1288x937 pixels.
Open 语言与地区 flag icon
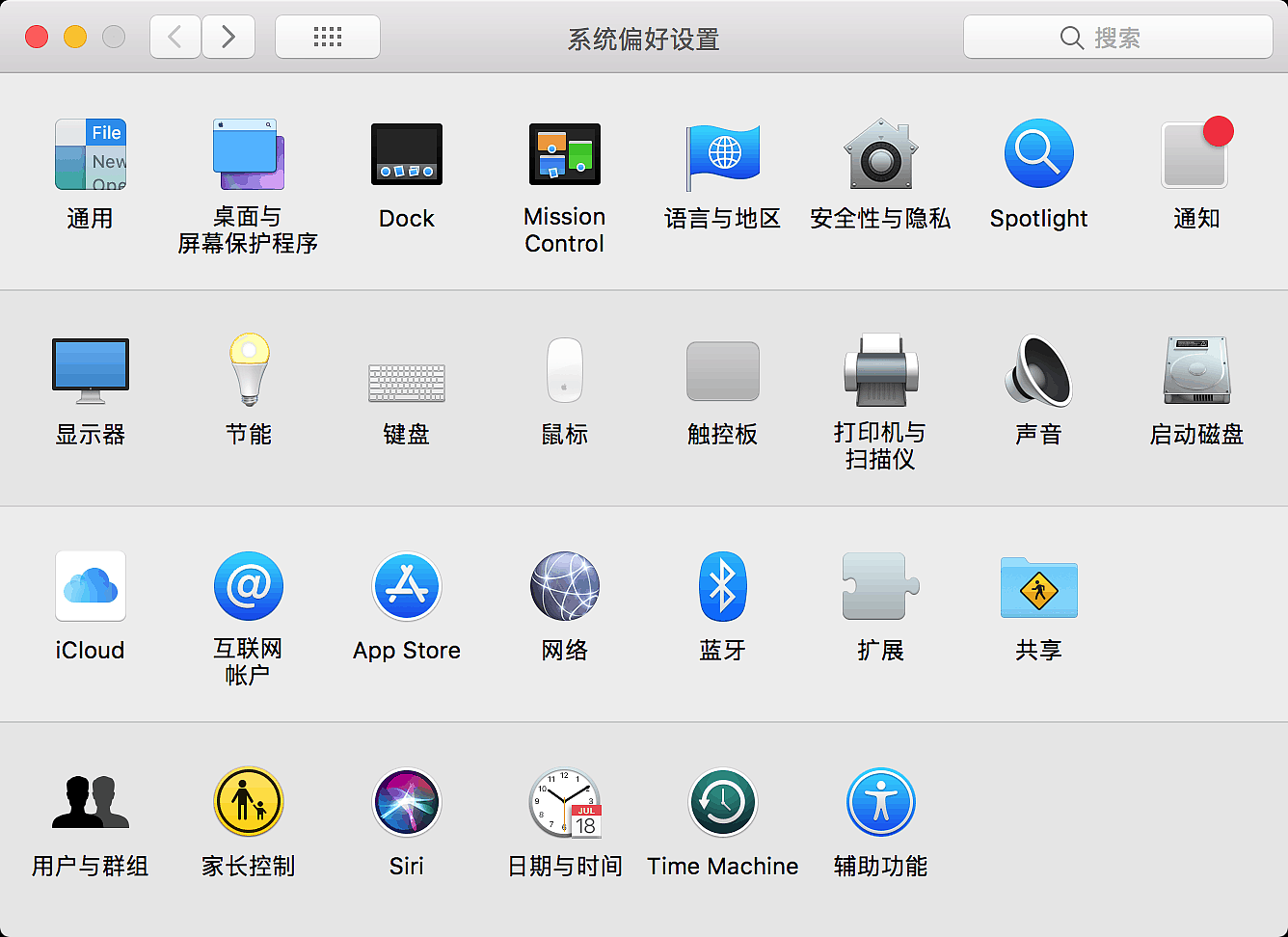tap(723, 154)
